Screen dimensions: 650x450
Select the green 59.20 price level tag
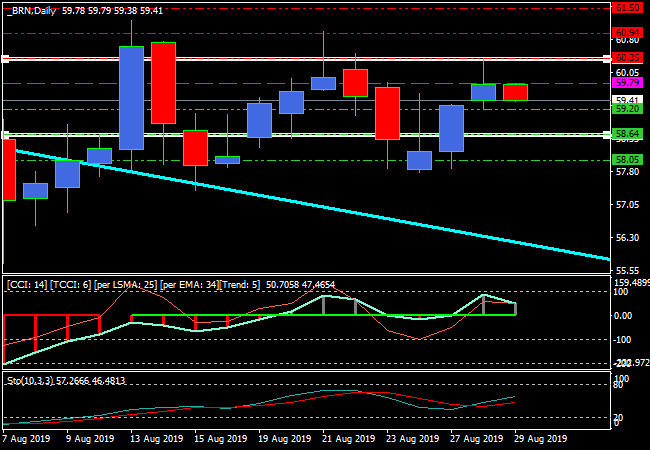pos(627,109)
